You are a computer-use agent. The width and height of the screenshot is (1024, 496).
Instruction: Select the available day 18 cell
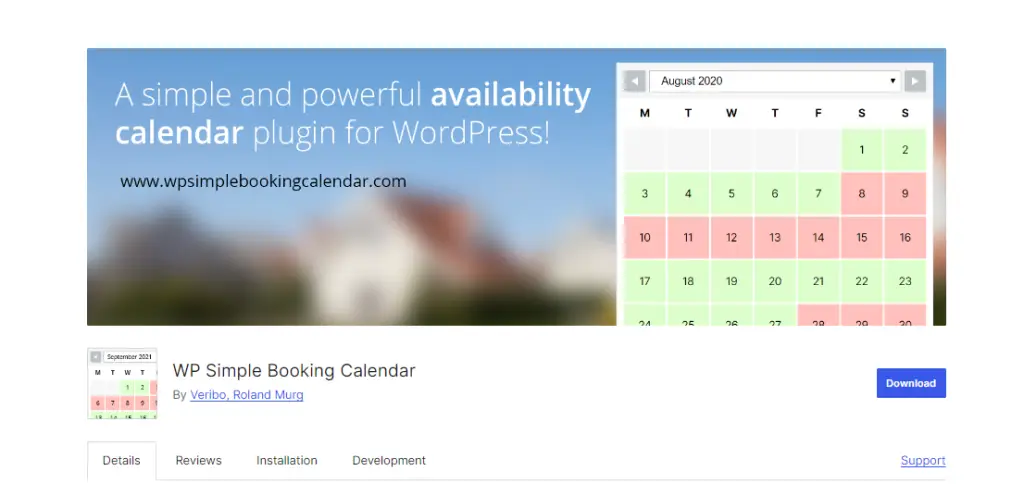click(x=688, y=281)
